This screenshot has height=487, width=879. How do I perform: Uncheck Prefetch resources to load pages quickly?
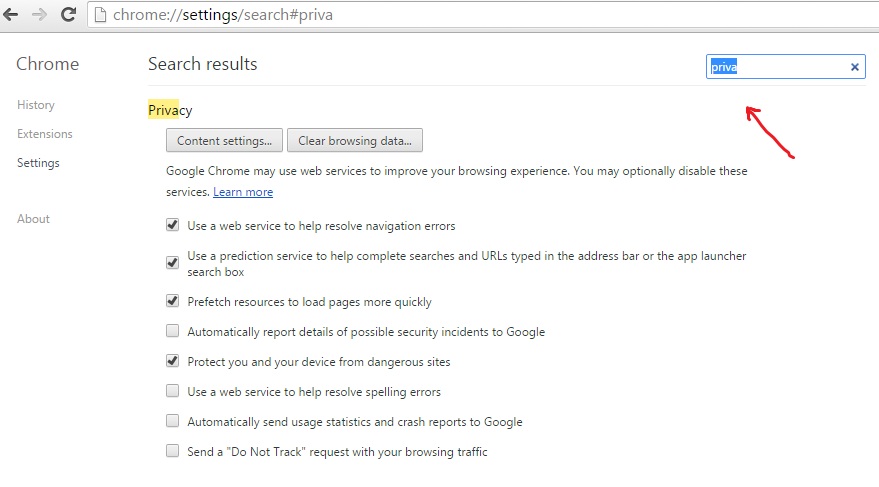click(x=173, y=301)
